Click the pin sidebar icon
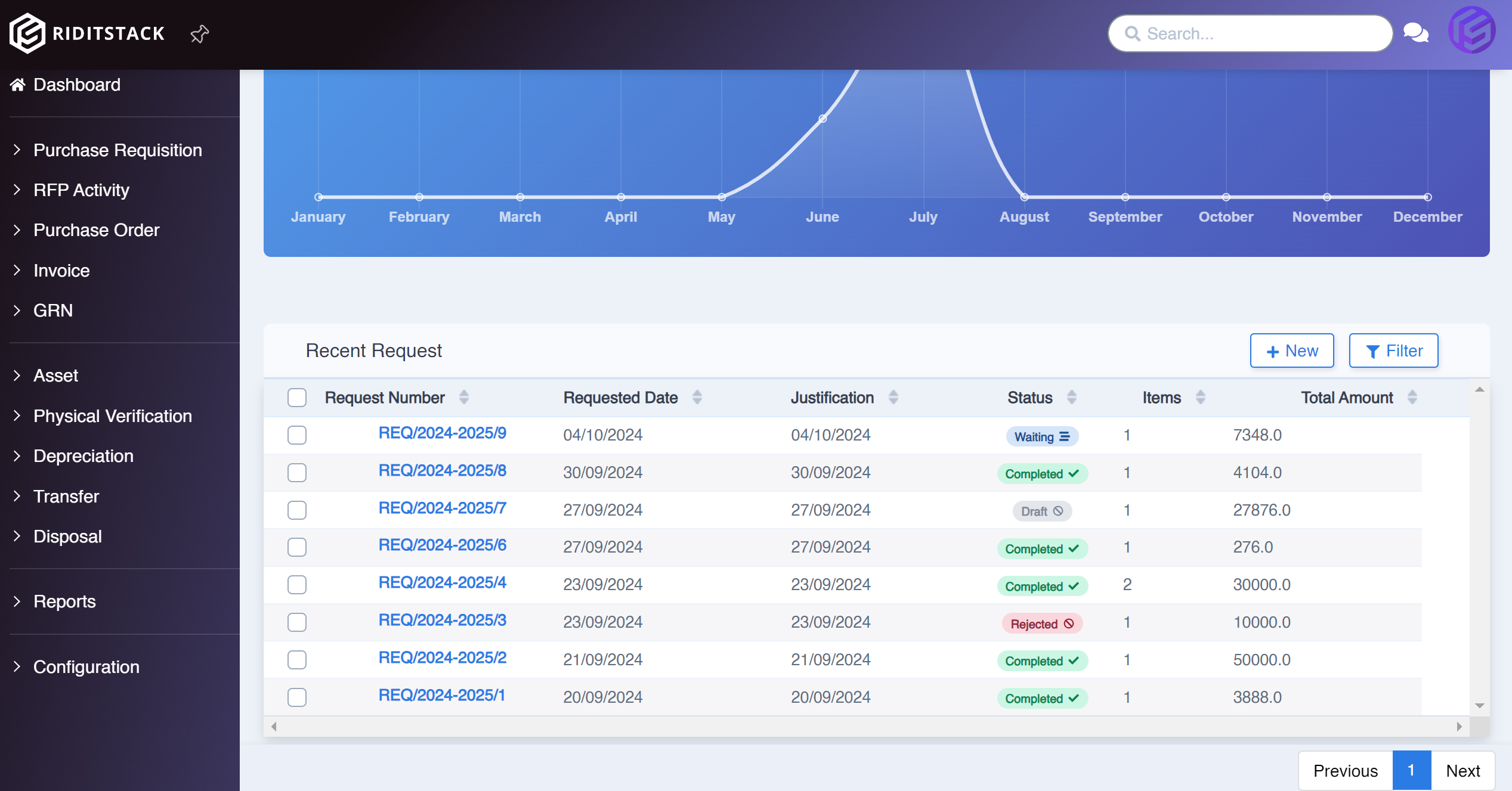The width and height of the screenshot is (1512, 791). [x=199, y=34]
